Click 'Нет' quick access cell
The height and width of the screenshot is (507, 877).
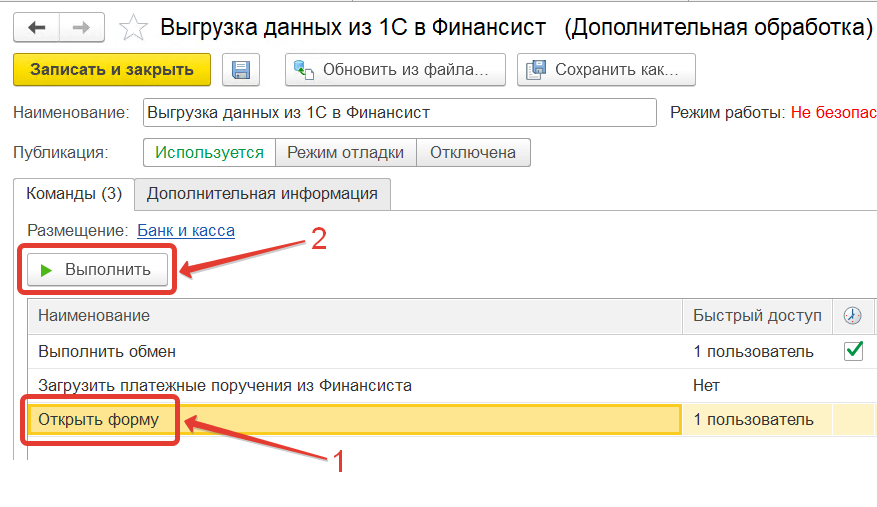[x=706, y=386]
